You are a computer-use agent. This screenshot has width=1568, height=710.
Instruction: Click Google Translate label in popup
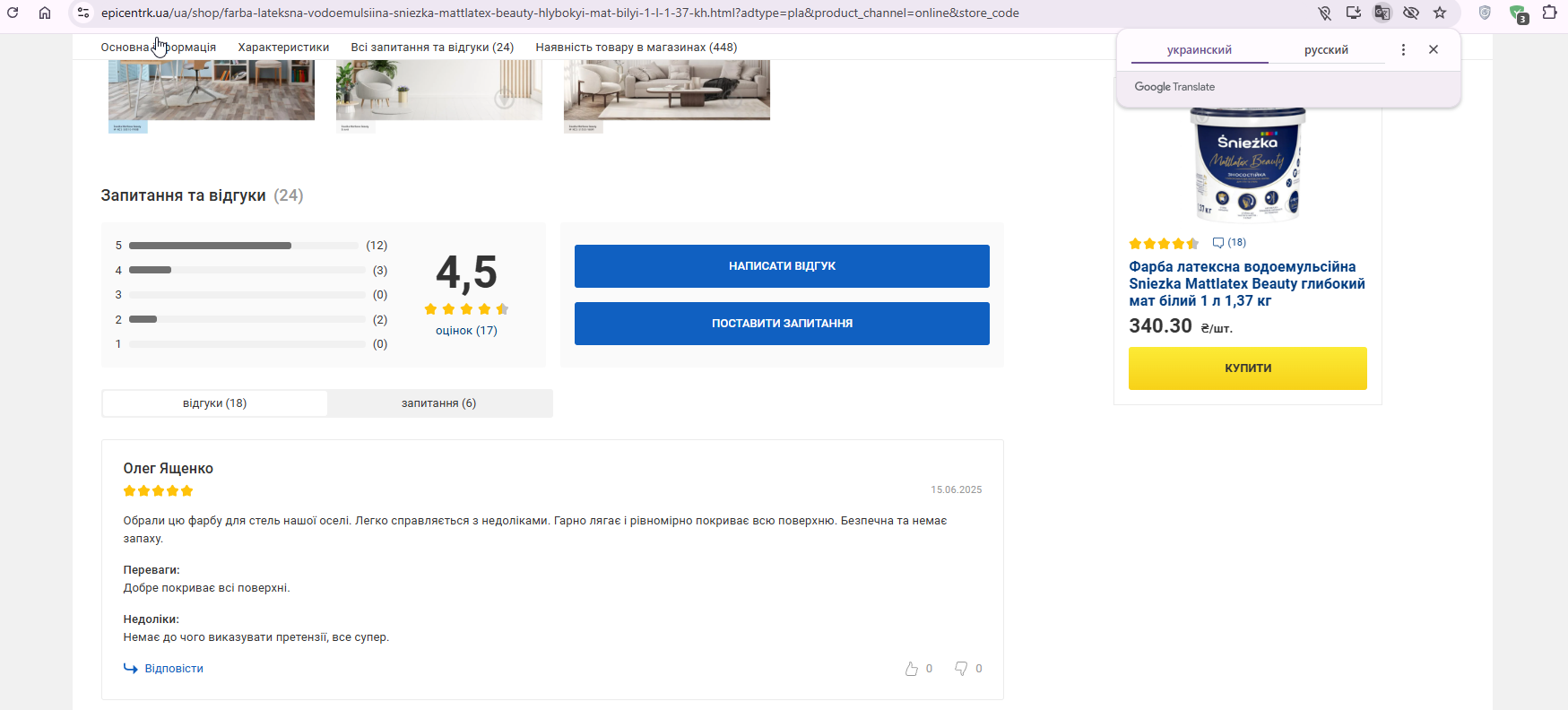coord(1174,87)
